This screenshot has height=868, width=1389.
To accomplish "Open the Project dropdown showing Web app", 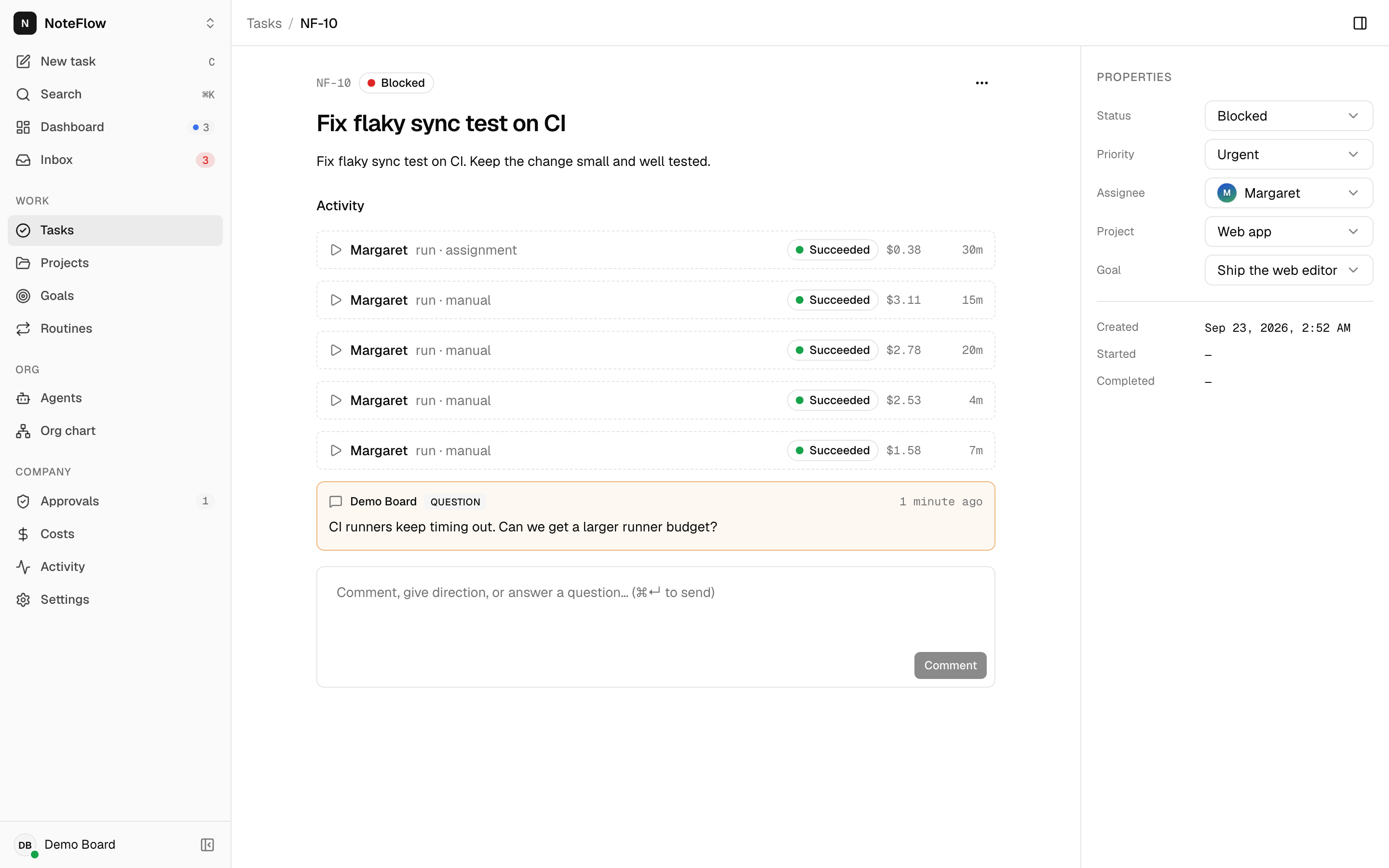I will [x=1289, y=231].
